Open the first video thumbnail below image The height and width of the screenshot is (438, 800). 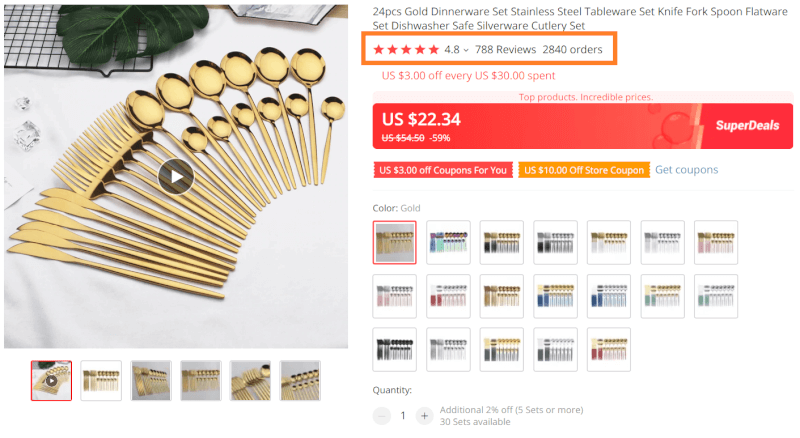(52, 381)
